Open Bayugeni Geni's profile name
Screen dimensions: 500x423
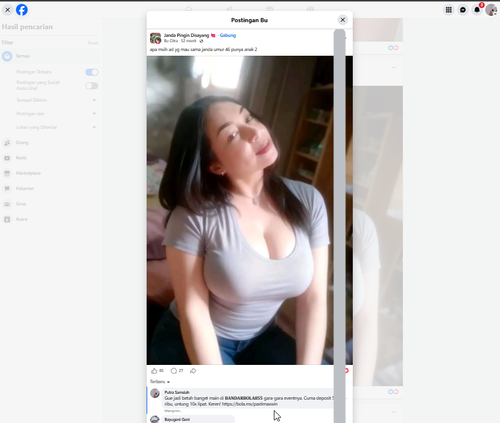pos(177,419)
